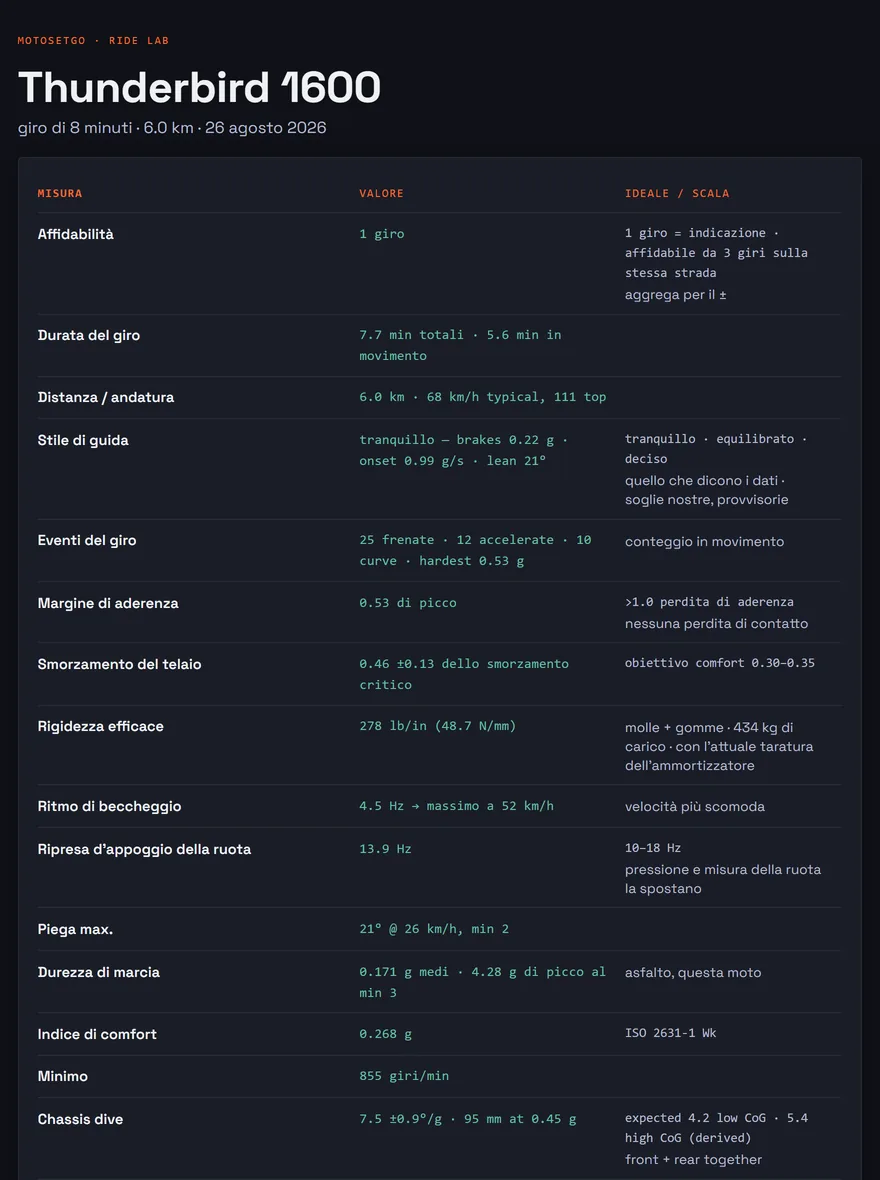Select the Durezza di marcia row label
This screenshot has width=880, height=1180.
[99, 972]
